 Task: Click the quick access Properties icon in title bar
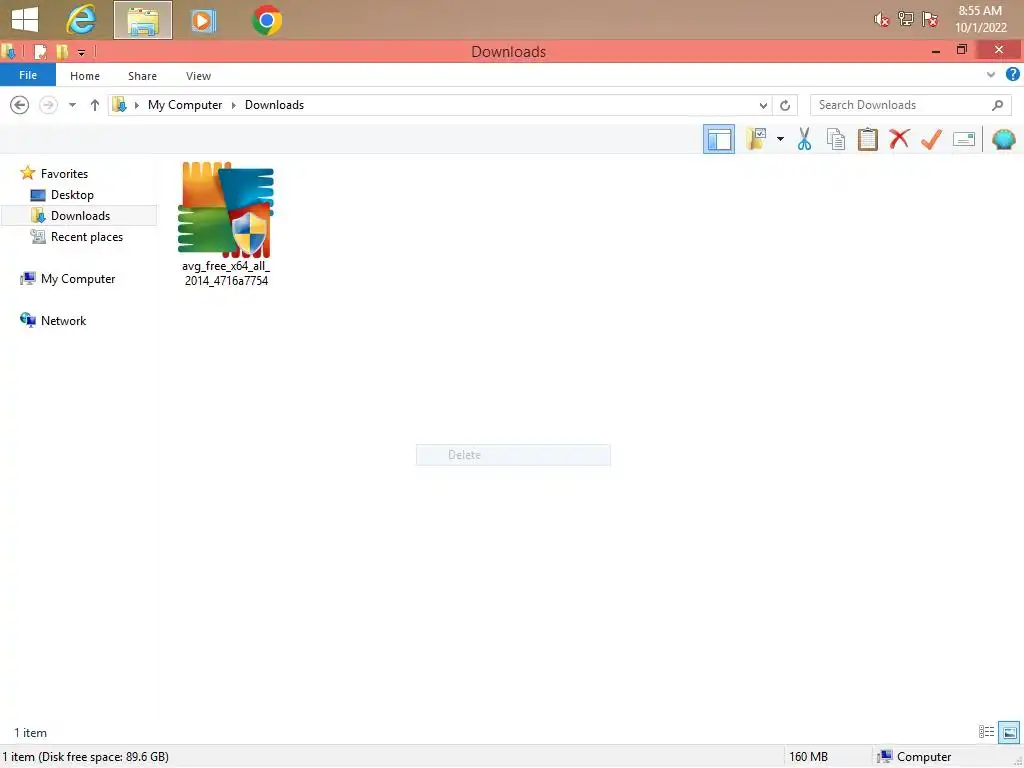click(40, 52)
